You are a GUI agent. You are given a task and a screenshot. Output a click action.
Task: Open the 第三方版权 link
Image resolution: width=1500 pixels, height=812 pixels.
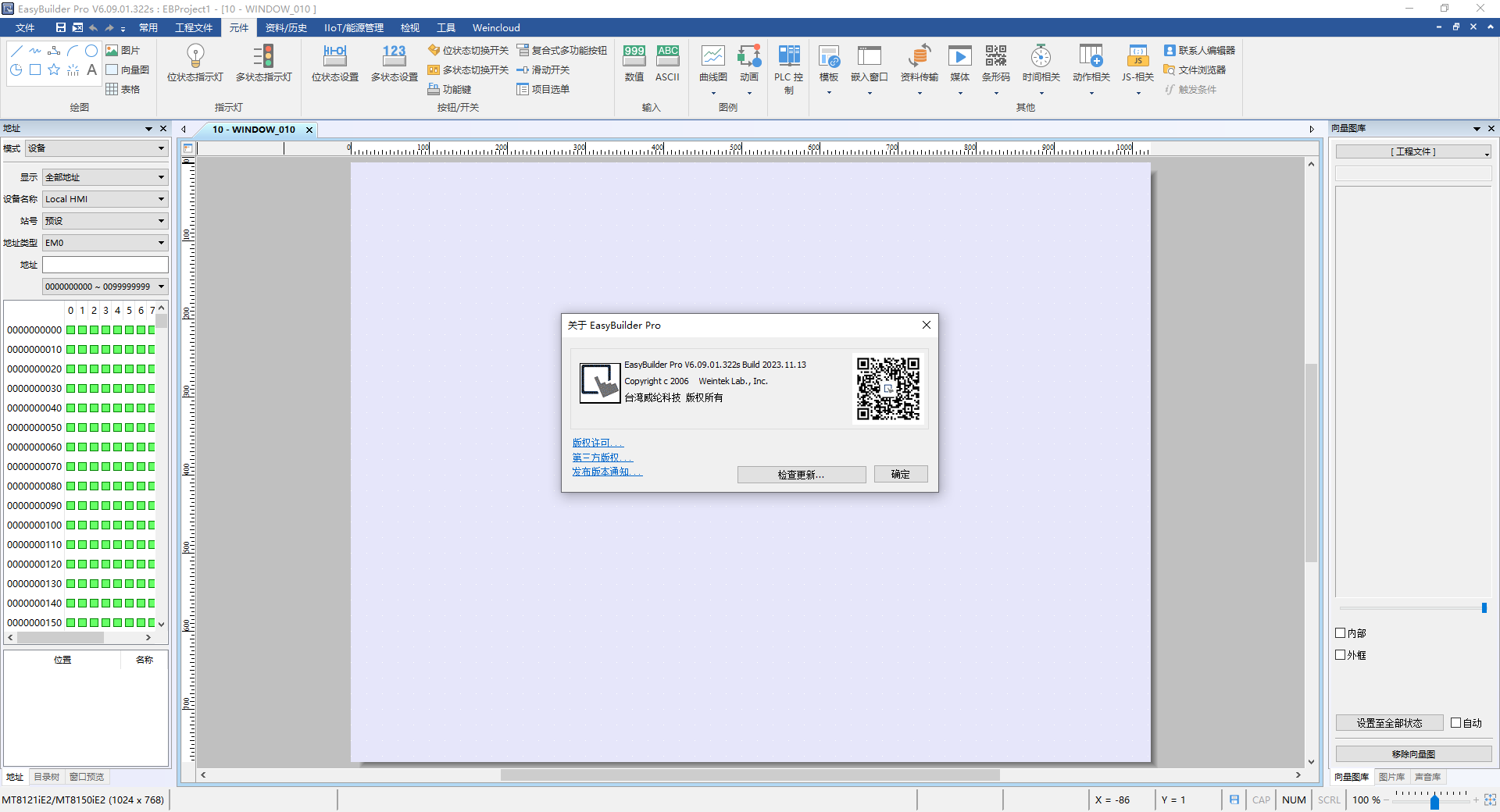click(x=602, y=458)
